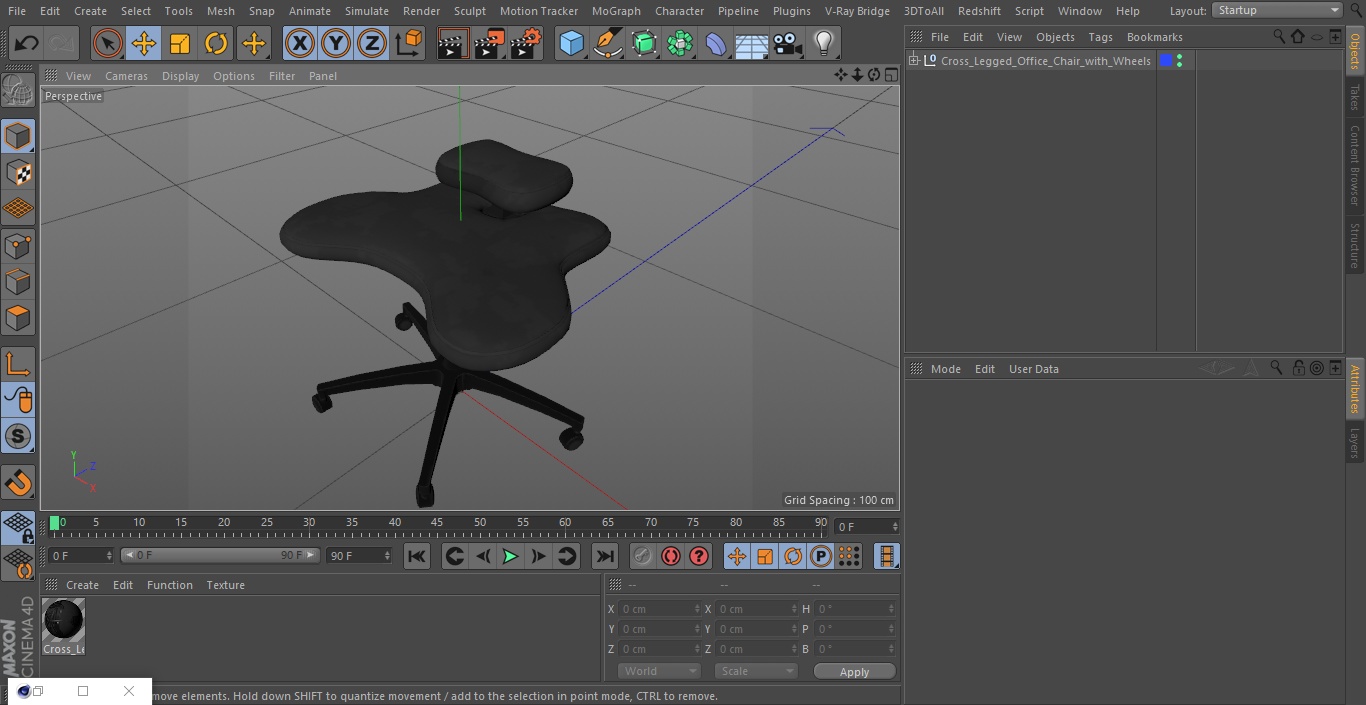The image size is (1366, 705).
Task: Maximize the viewport with toggle view icon
Action: click(890, 75)
